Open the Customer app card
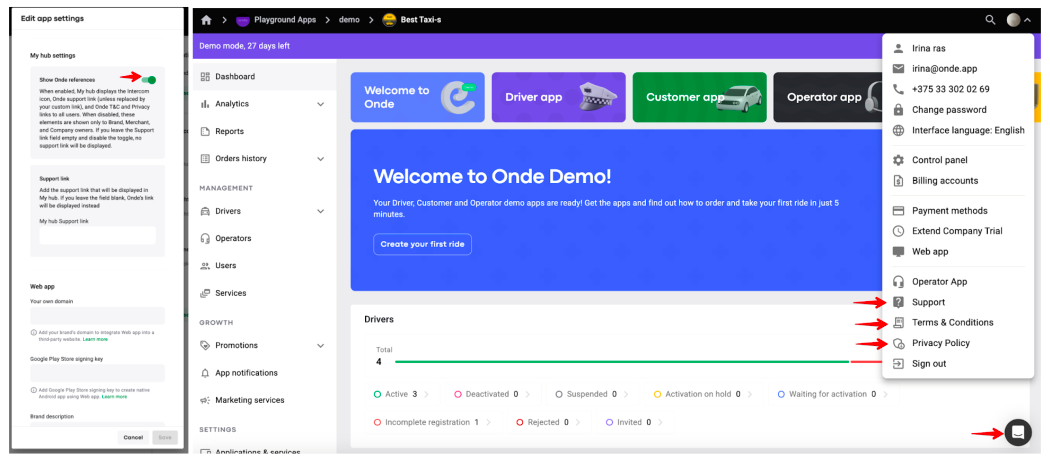The height and width of the screenshot is (460, 1050). [x=699, y=97]
